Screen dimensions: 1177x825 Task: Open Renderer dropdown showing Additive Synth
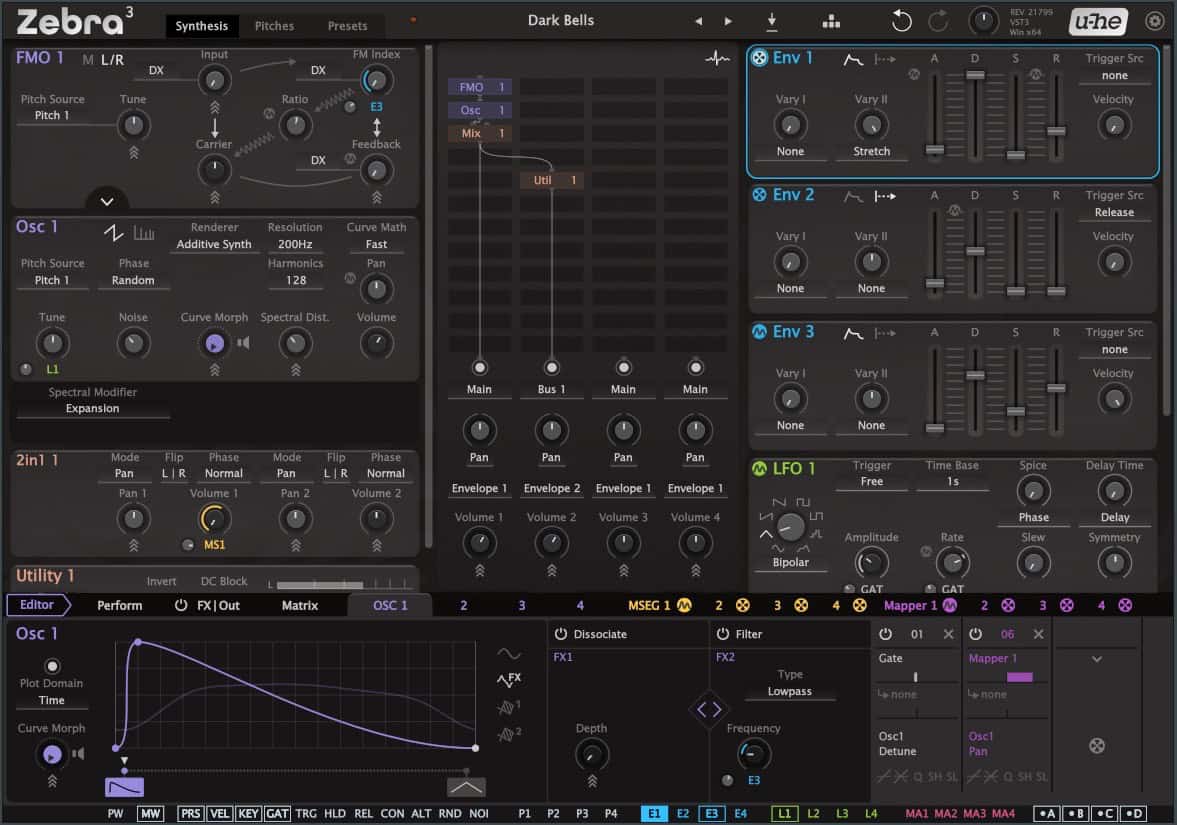click(x=214, y=244)
